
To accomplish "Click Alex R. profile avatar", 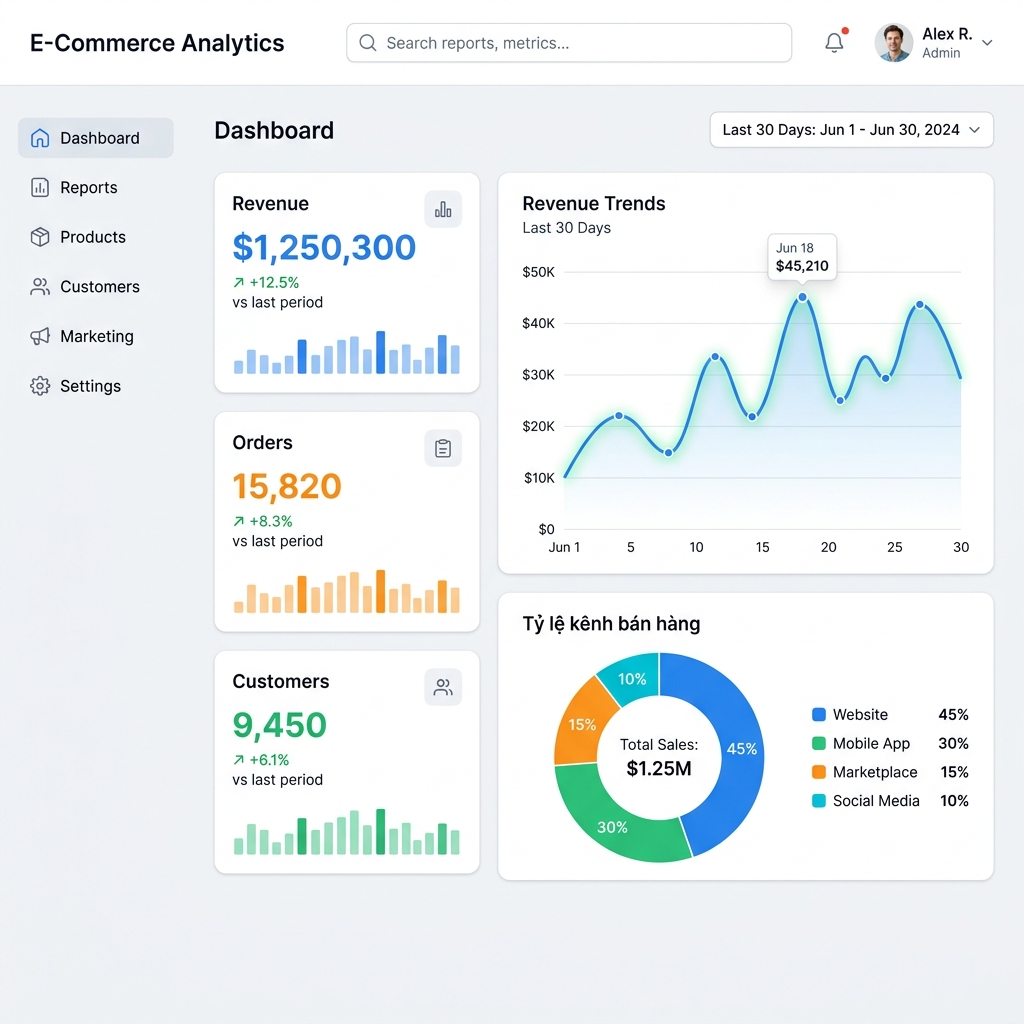I will pyautogui.click(x=893, y=42).
